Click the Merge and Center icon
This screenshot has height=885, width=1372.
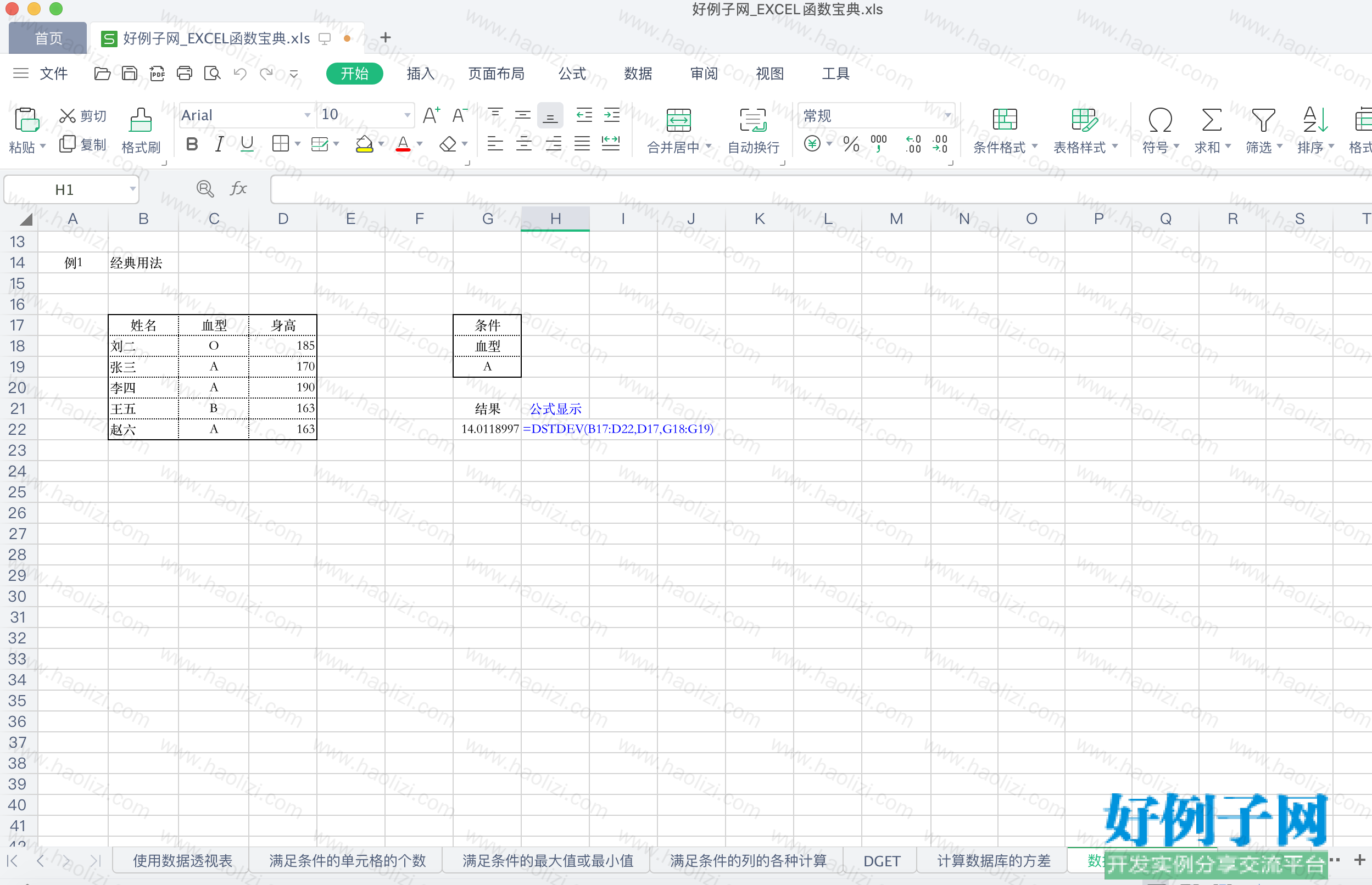click(679, 120)
